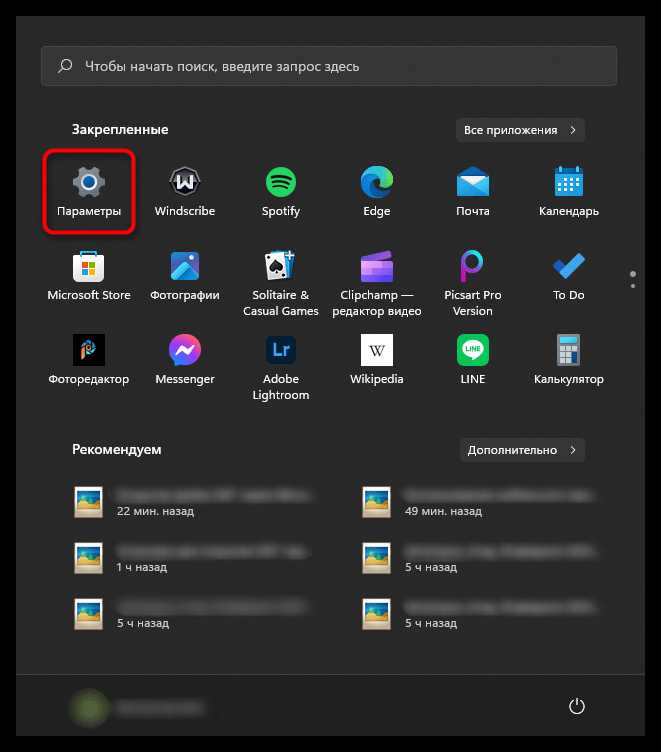Open recommended file from 1 ч назад
The image size is (661, 752).
(x=194, y=558)
